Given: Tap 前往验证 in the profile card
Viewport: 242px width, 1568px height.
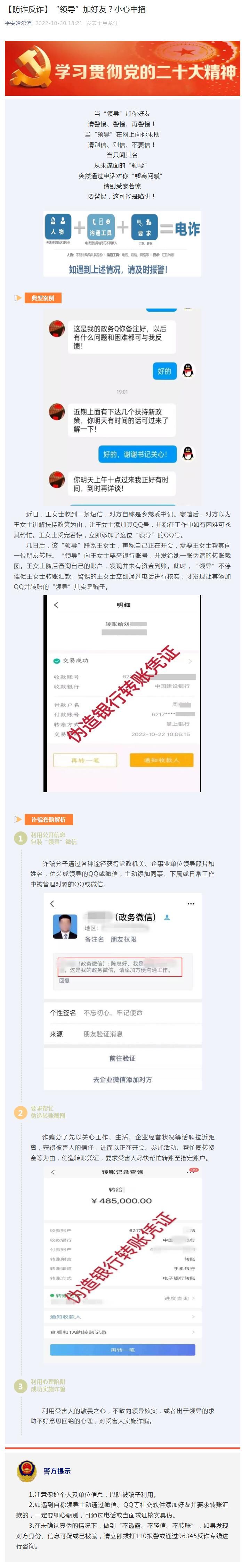Looking at the screenshot, I should coord(122,1058).
